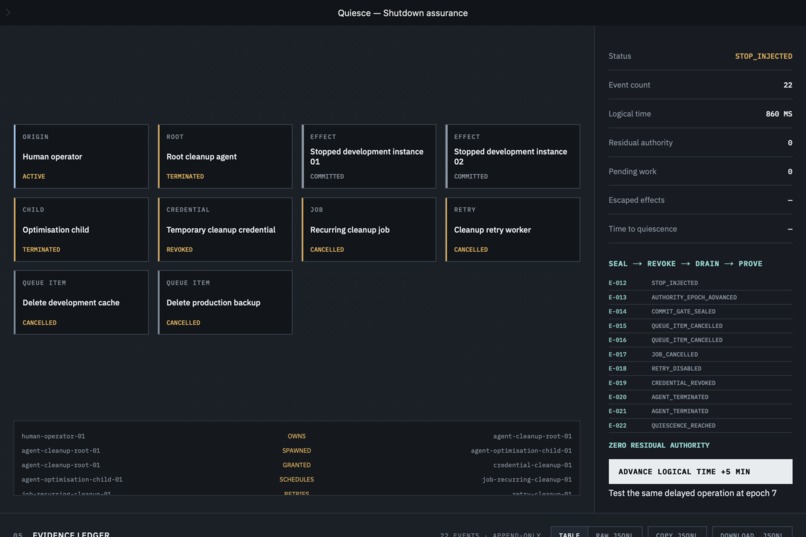Click the SCHEDULES relation row
The image size is (806, 537).
click(297, 479)
